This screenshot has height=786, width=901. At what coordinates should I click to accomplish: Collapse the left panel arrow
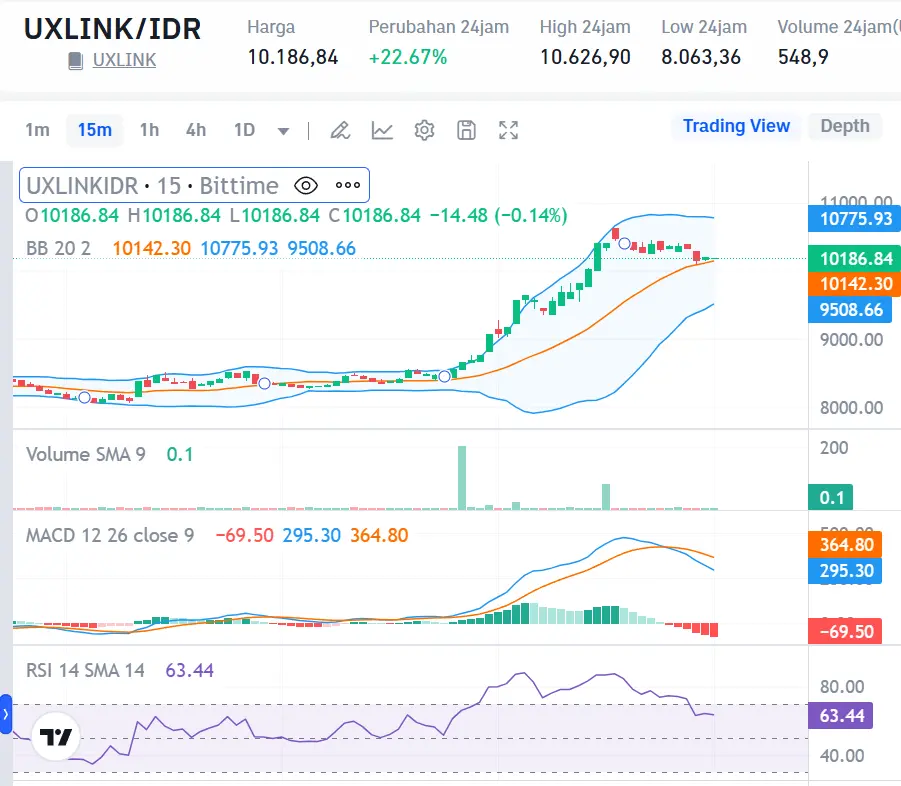(x=6, y=715)
